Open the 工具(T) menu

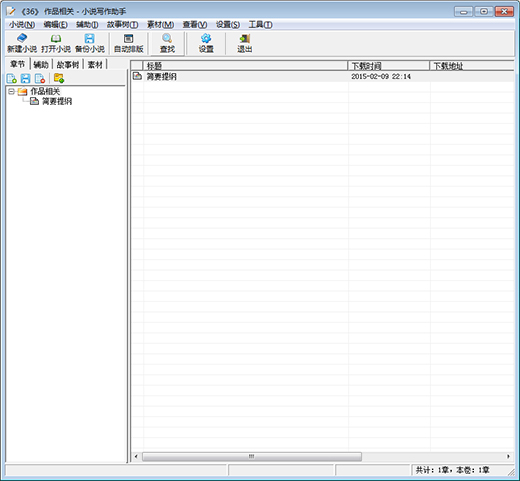coord(260,25)
